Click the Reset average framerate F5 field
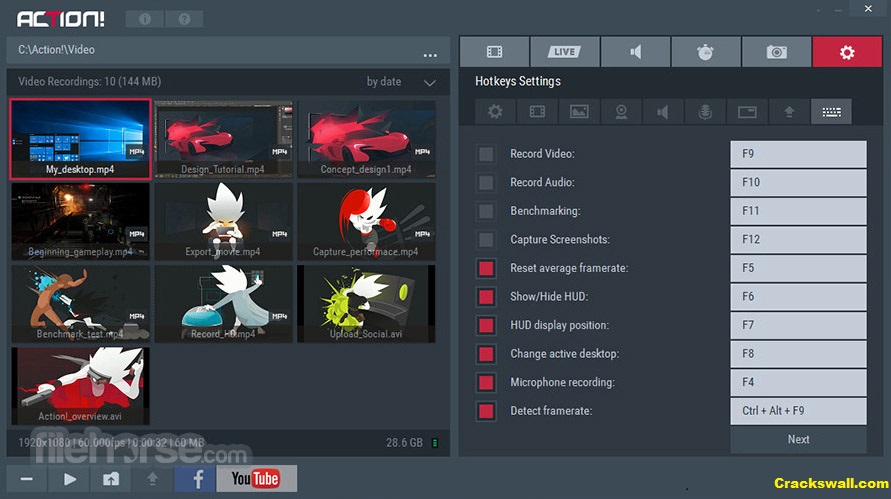This screenshot has height=499, width=891. pos(798,268)
